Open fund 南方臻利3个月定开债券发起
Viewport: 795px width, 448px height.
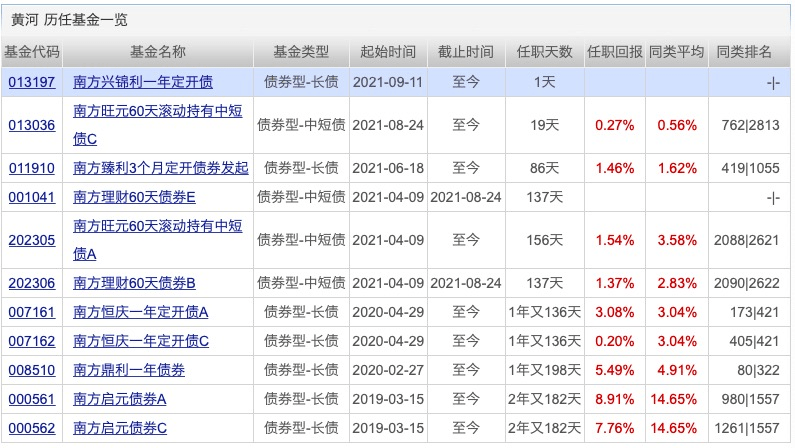[161, 168]
